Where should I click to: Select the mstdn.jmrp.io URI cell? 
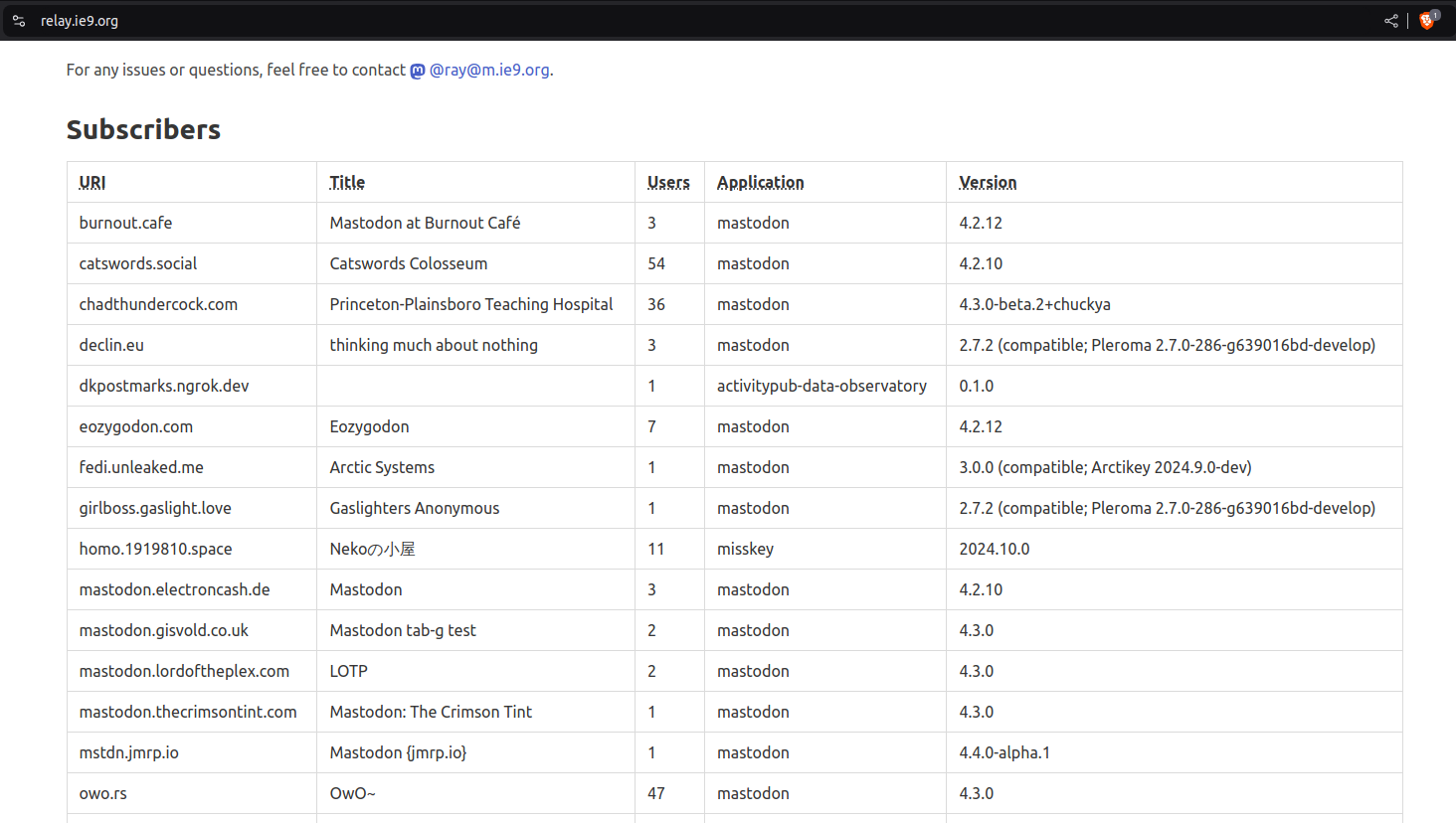192,752
